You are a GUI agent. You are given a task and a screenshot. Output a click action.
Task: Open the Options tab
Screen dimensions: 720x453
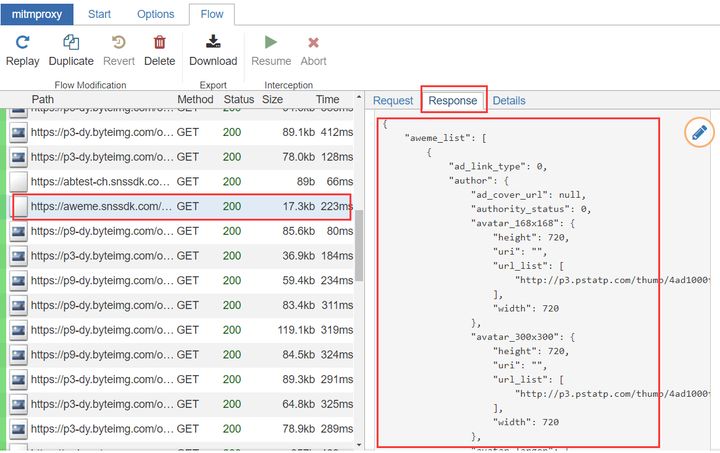pyautogui.click(x=156, y=14)
